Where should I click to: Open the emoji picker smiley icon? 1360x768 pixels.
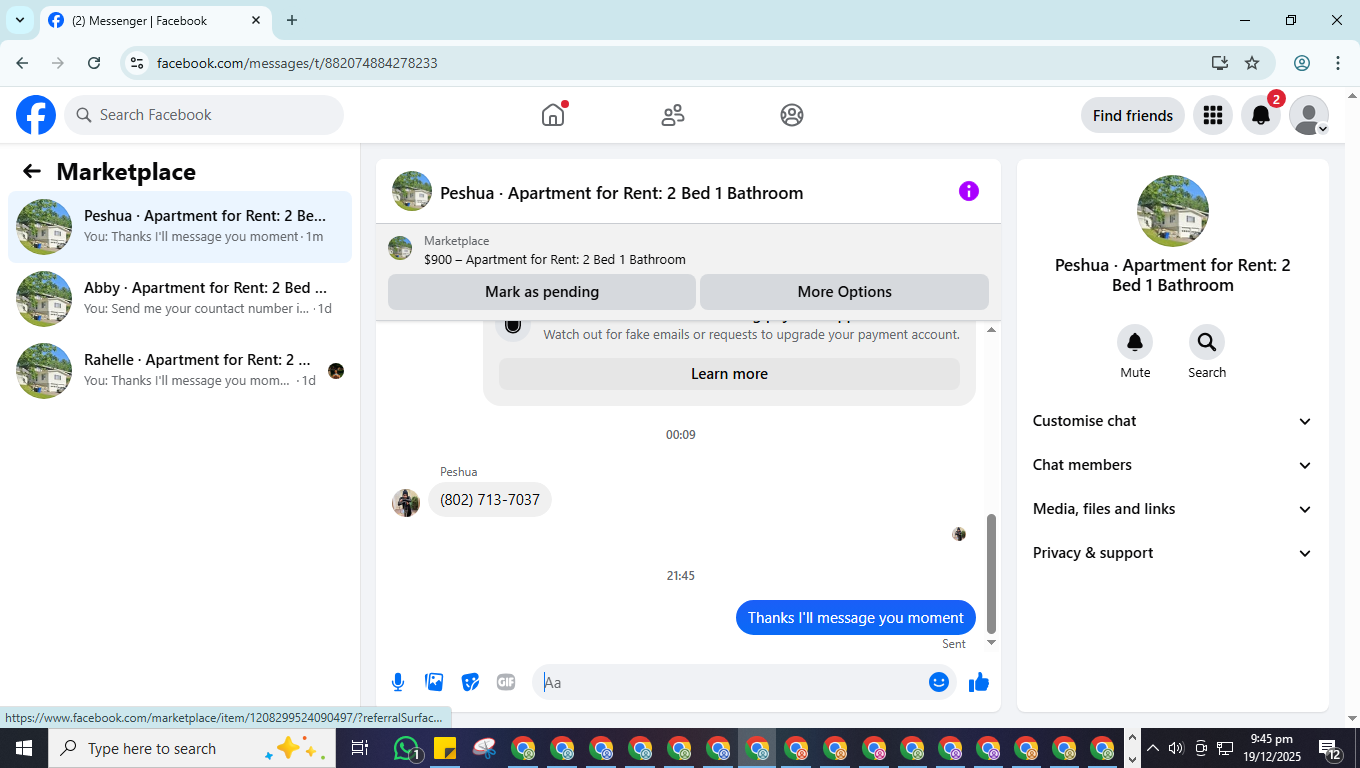939,682
